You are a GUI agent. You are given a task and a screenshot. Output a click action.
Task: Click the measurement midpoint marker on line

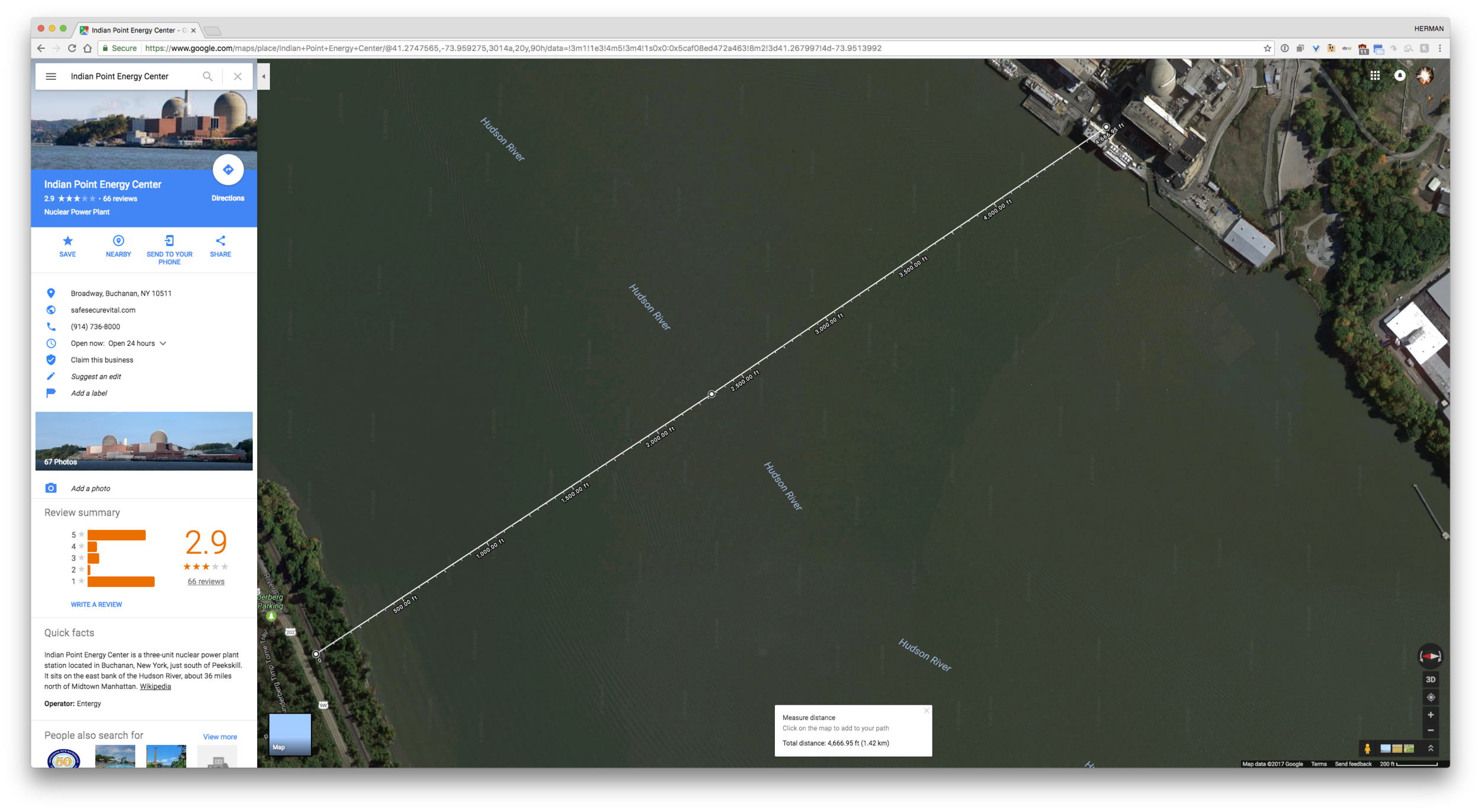click(711, 394)
